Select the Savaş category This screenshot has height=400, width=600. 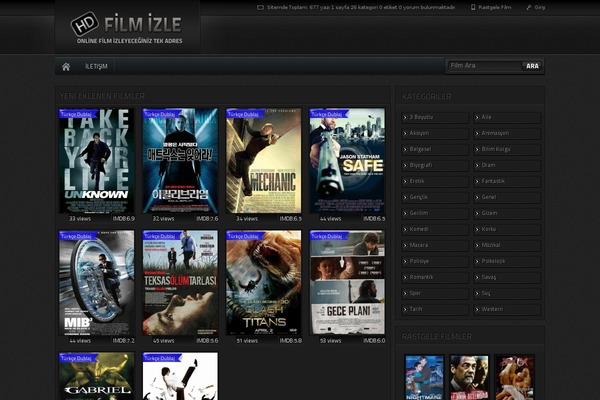507,277
